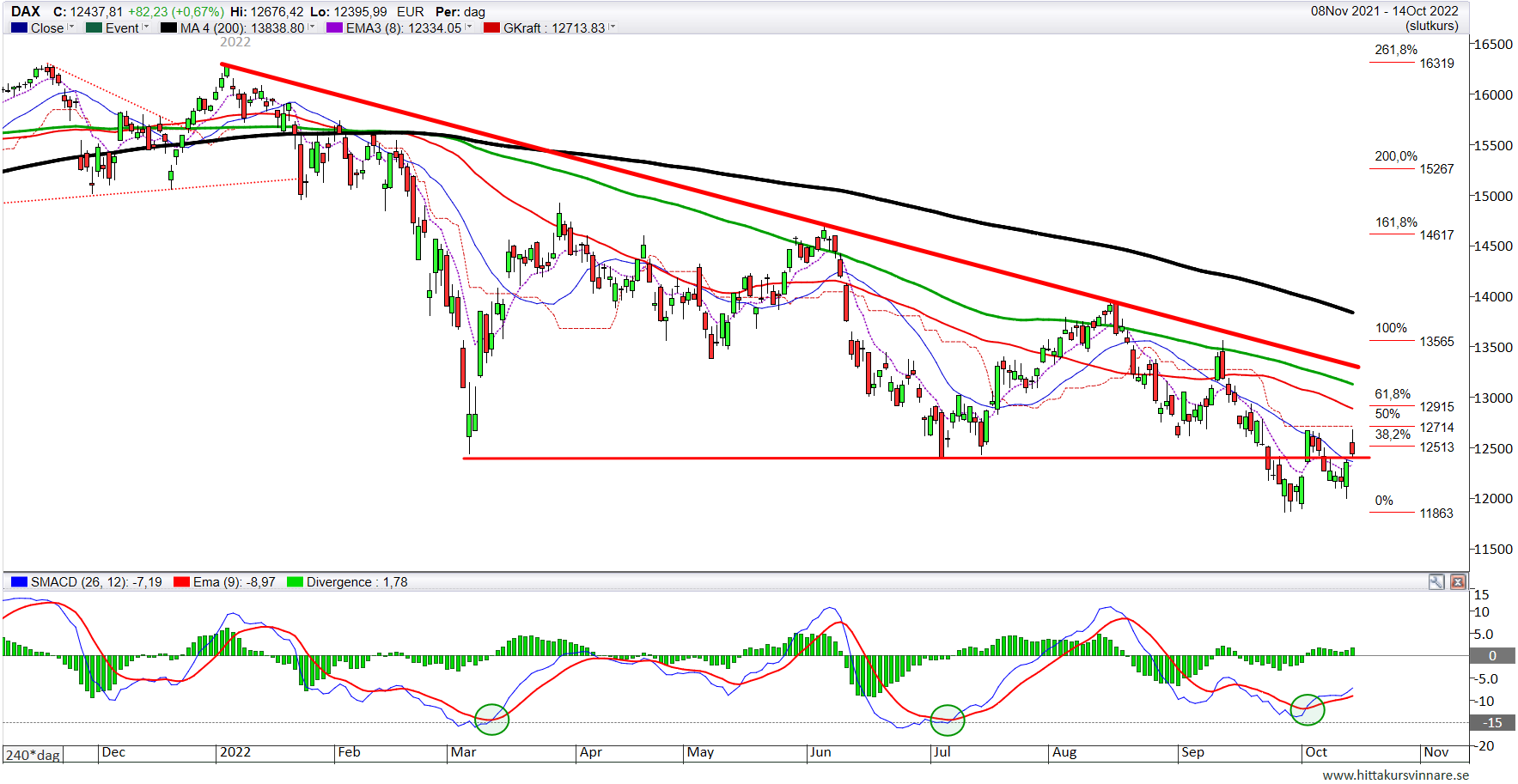Select the EMA3 (8): 12334.05 label
1518x784 pixels.
click(x=404, y=28)
